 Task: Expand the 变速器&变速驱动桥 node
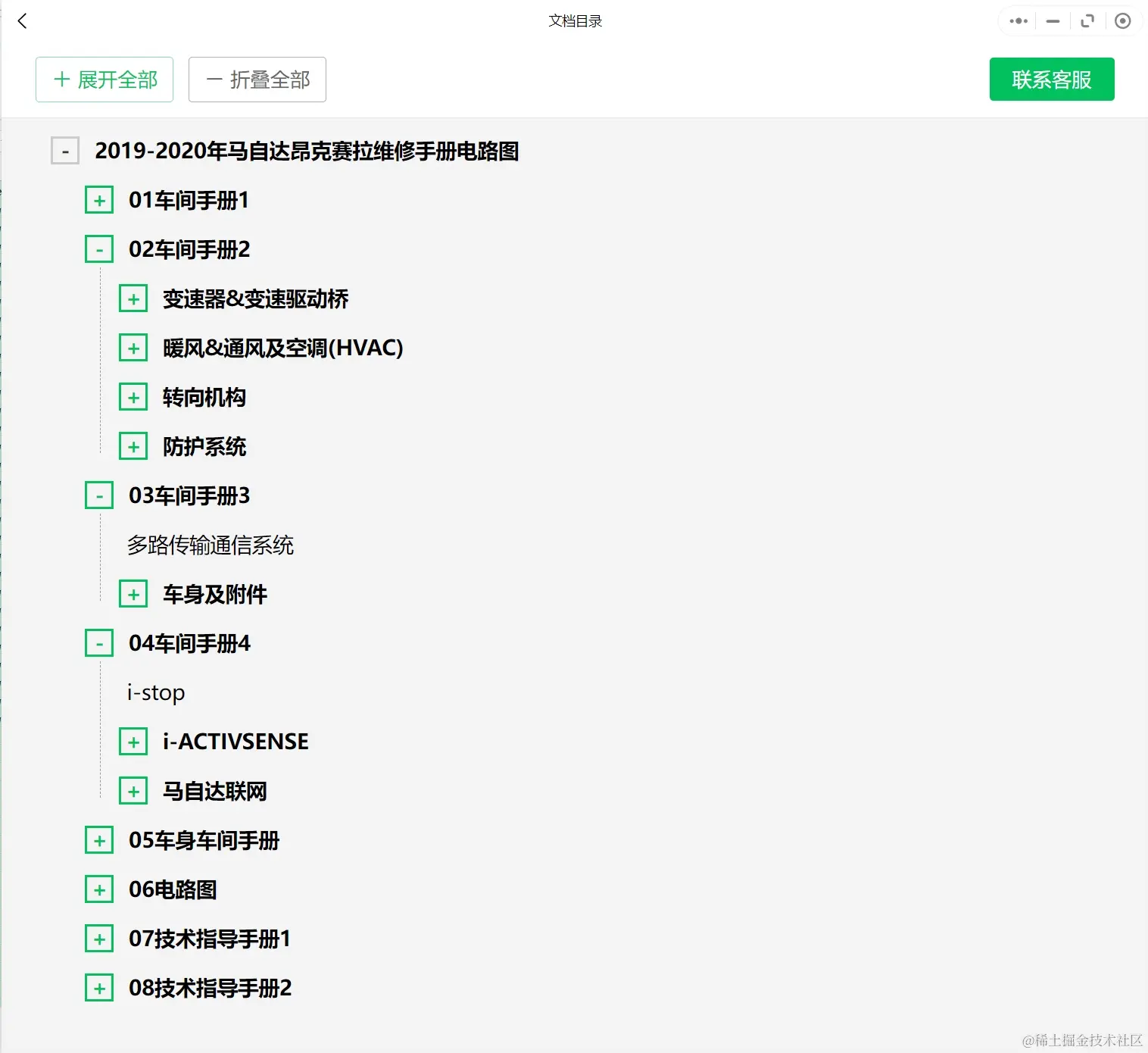click(133, 298)
